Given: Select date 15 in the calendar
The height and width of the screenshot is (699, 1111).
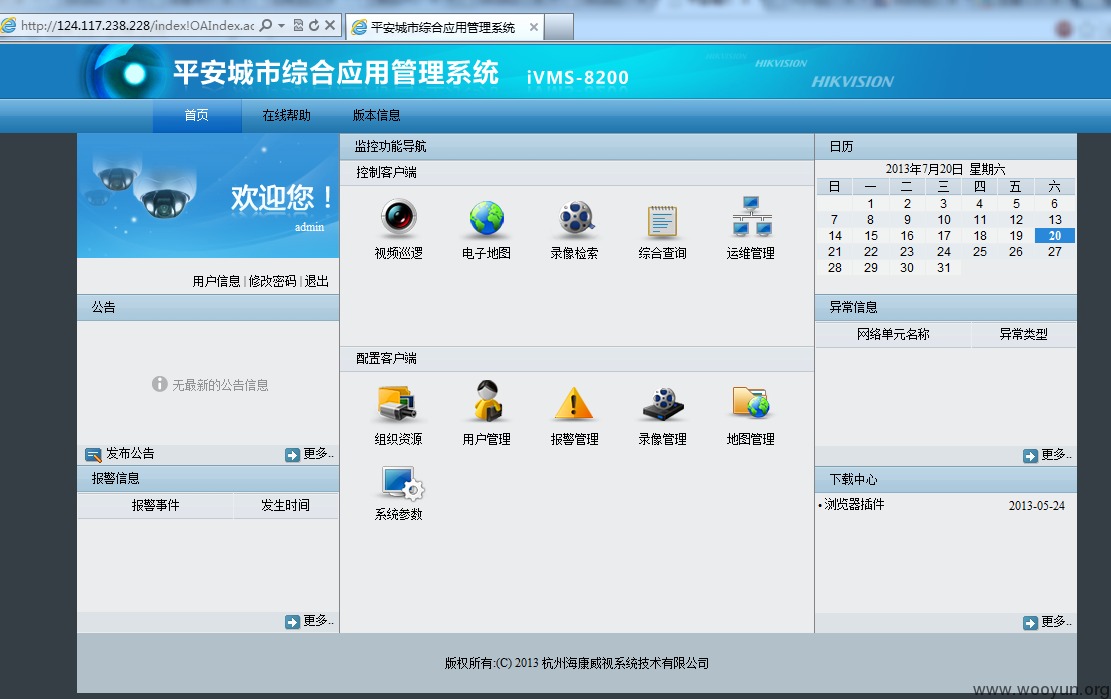Looking at the screenshot, I should coord(871,236).
